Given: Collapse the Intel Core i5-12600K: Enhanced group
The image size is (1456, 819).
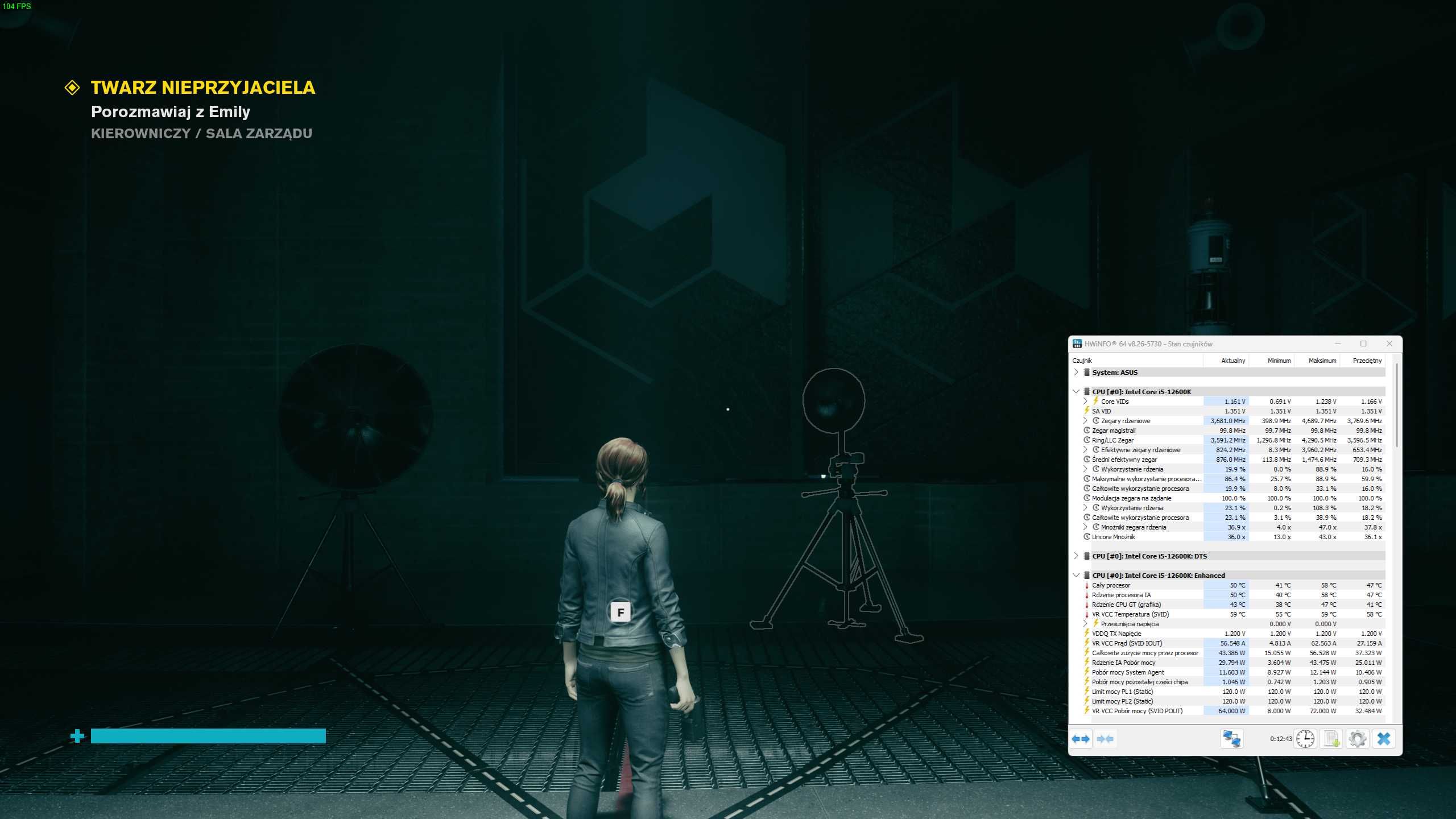Looking at the screenshot, I should [1076, 576].
